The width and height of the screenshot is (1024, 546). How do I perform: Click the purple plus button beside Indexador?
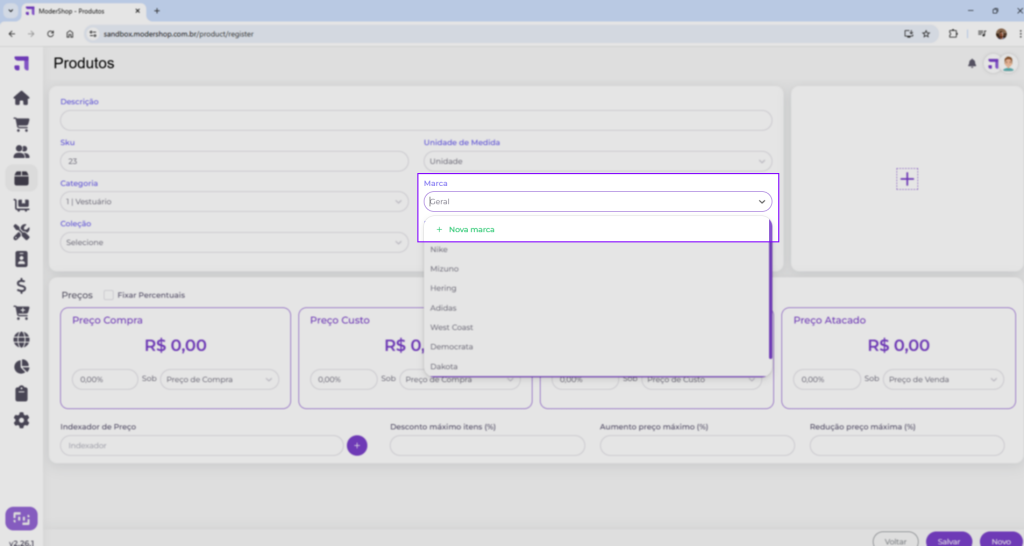click(x=357, y=445)
